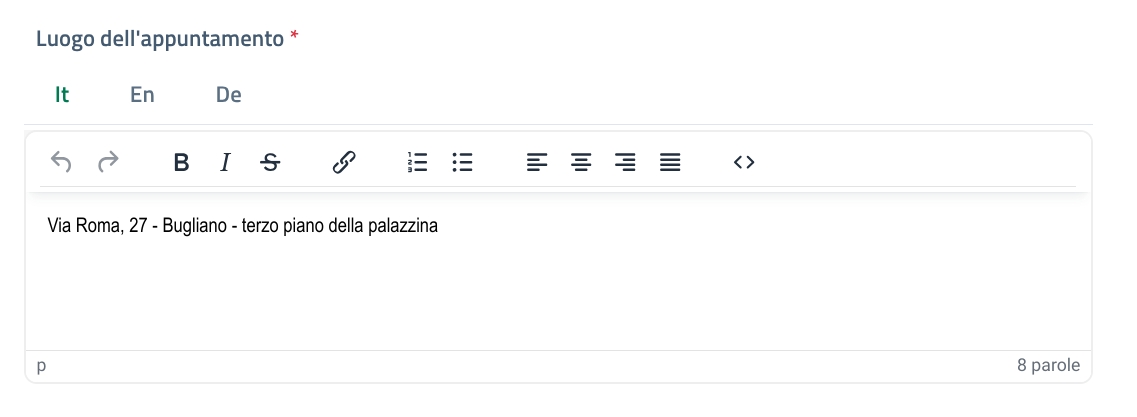
Task: Create a numbered list
Action: pyautogui.click(x=417, y=162)
